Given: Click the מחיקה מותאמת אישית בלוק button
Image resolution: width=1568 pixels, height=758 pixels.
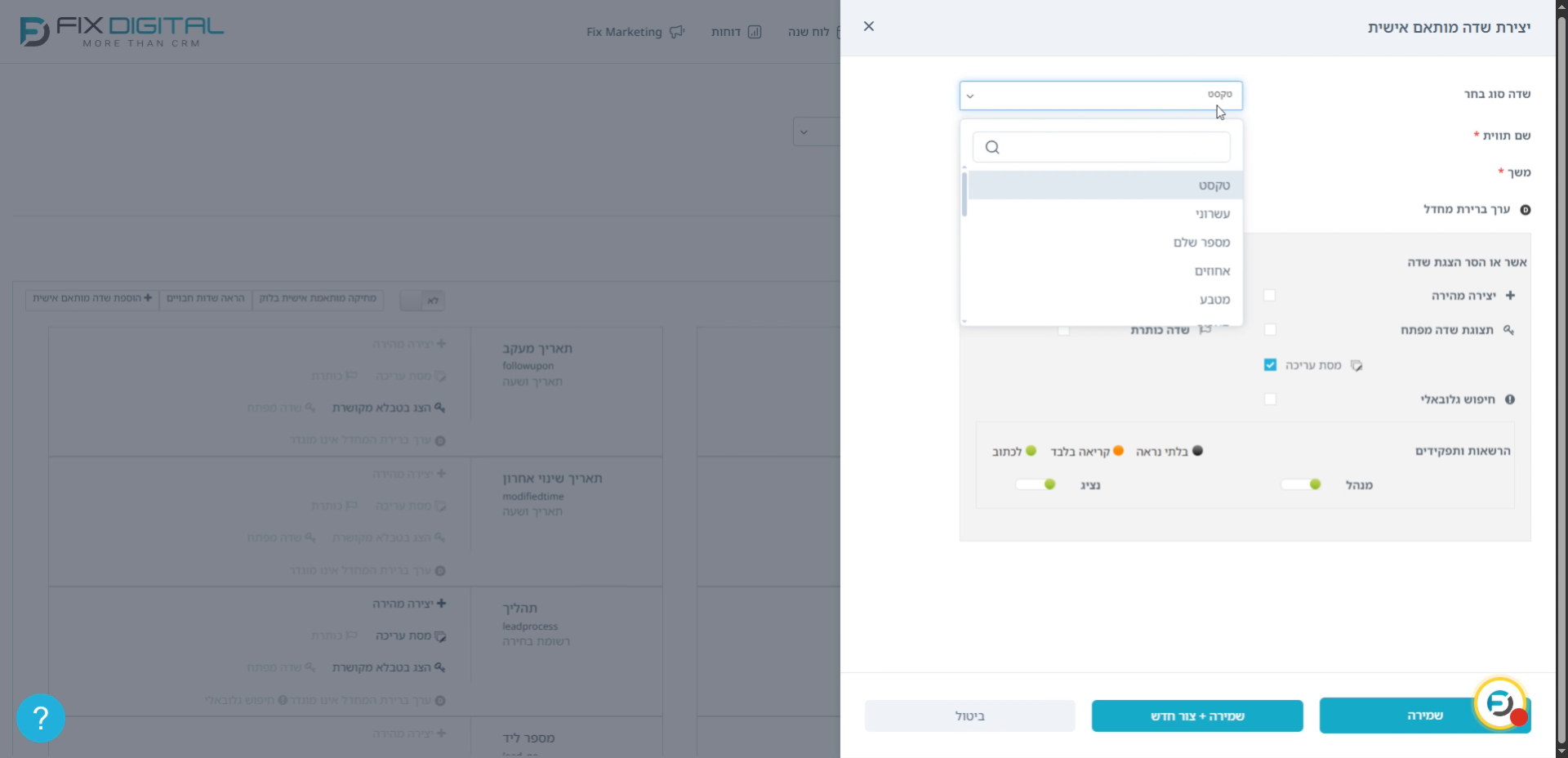Looking at the screenshot, I should tap(318, 299).
